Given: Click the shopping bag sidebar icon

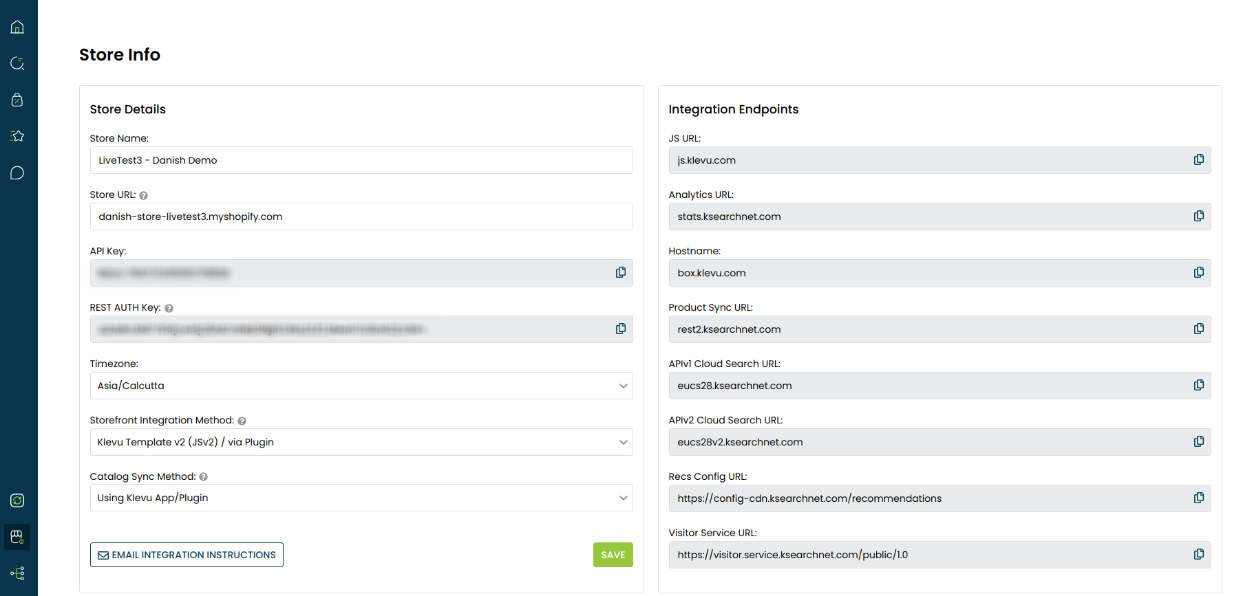Looking at the screenshot, I should (17, 100).
